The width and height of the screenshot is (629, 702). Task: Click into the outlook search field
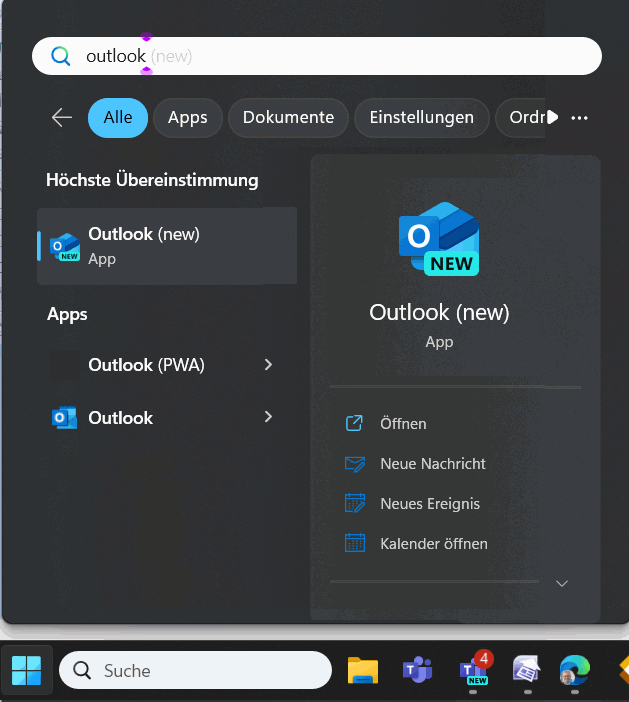pyautogui.click(x=317, y=56)
